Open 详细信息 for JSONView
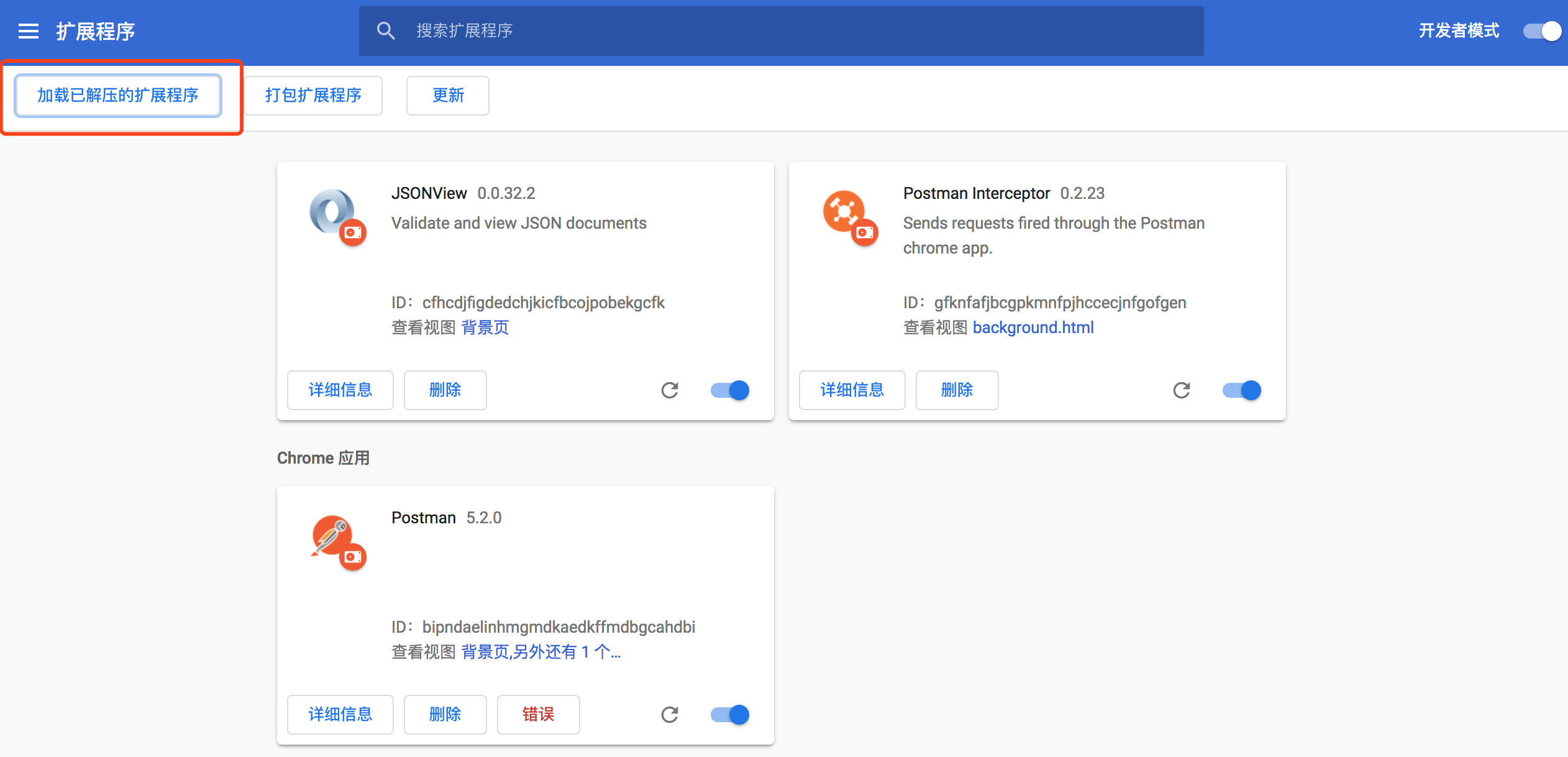This screenshot has width=1568, height=757. [x=340, y=390]
